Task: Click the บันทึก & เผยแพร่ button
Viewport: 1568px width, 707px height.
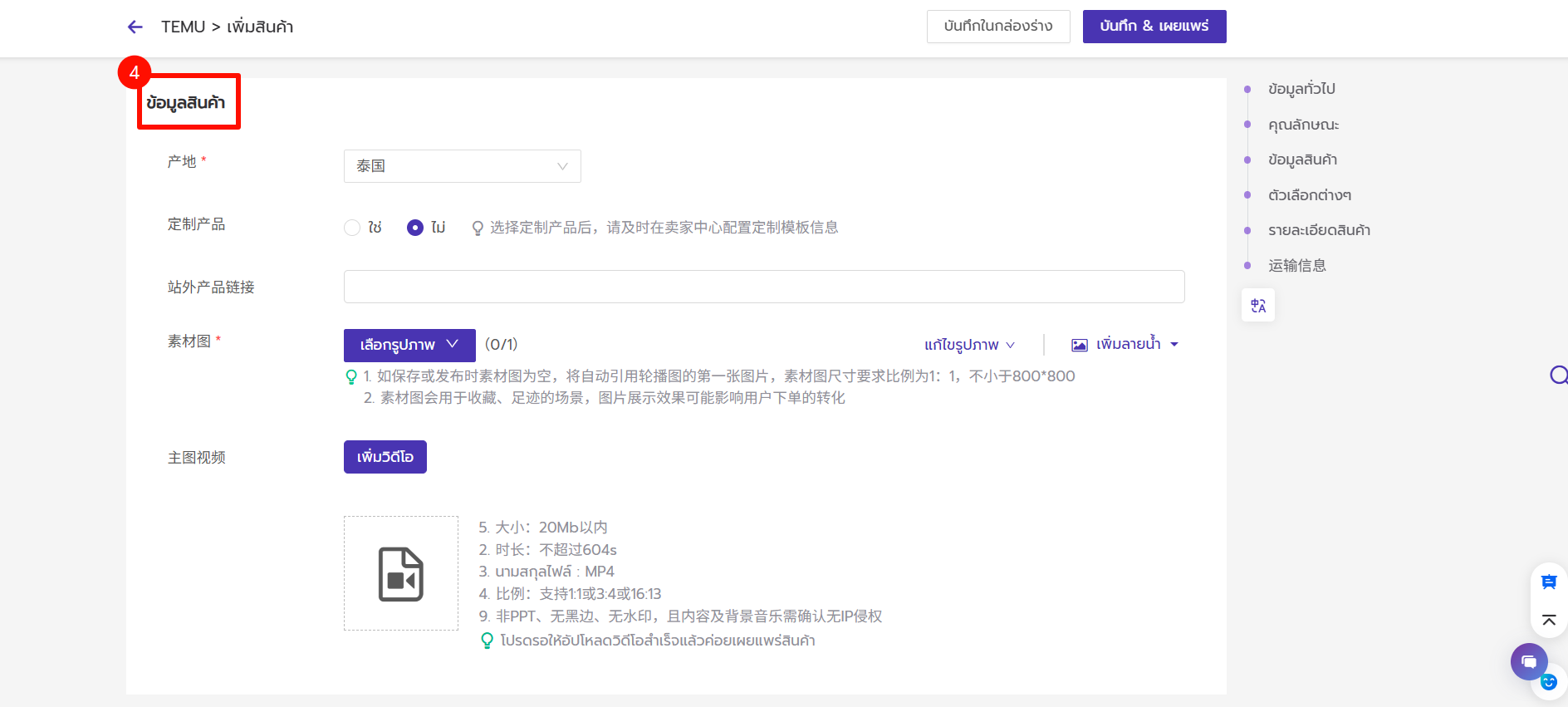Action: (1154, 27)
